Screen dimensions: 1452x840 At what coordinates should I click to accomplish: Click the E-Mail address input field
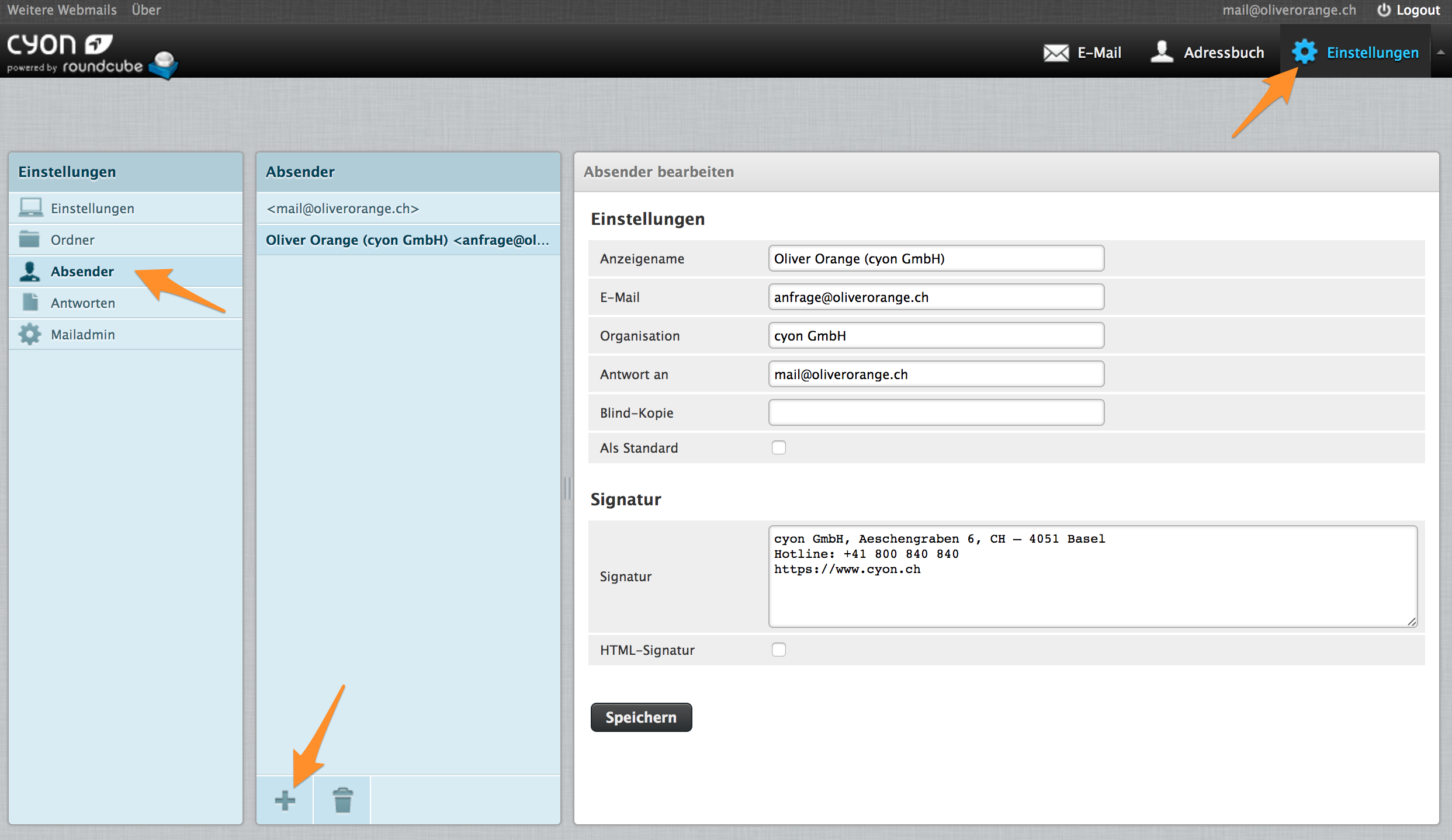936,297
